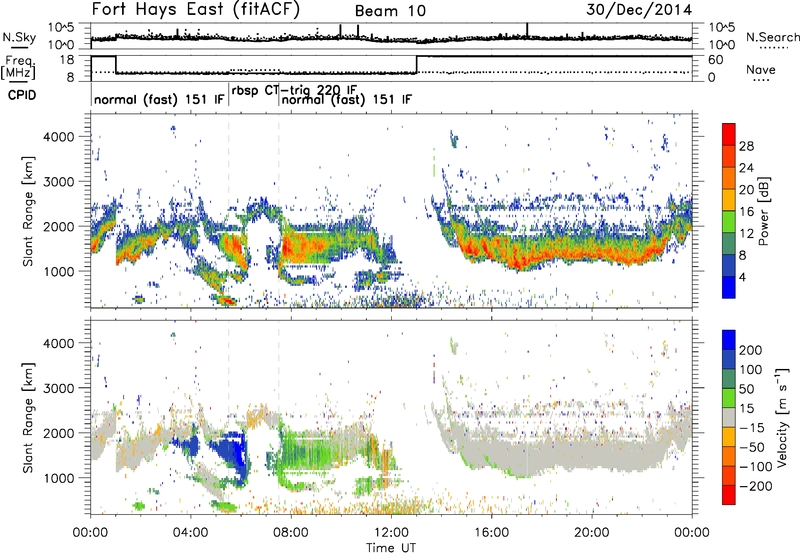Click the '08:00' time tick label
Screen dimensions: 800x554
tap(291, 533)
